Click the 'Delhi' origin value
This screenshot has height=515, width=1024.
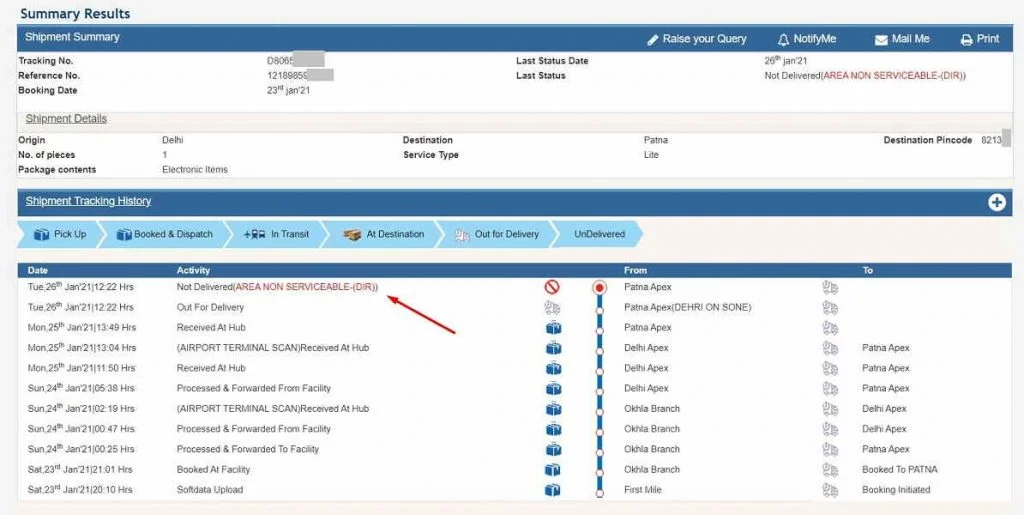pyautogui.click(x=173, y=140)
